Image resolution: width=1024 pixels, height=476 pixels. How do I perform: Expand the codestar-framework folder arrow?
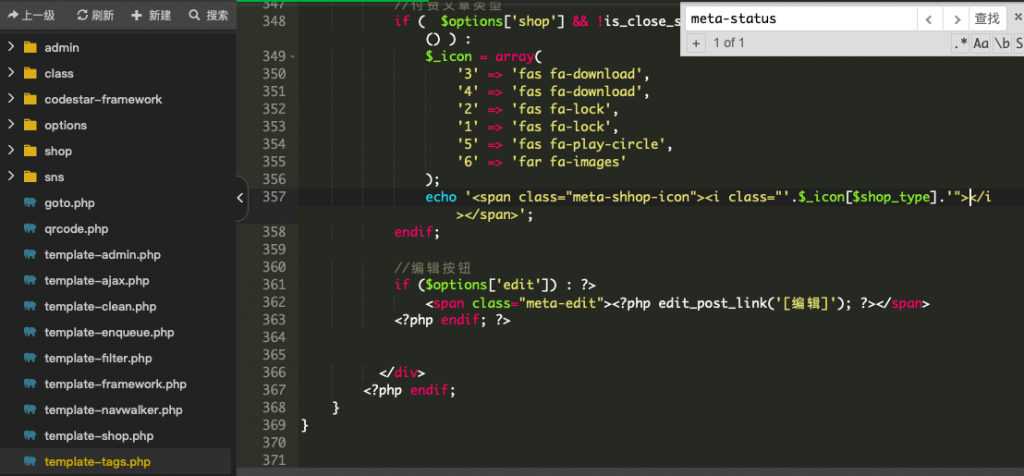(x=11, y=99)
